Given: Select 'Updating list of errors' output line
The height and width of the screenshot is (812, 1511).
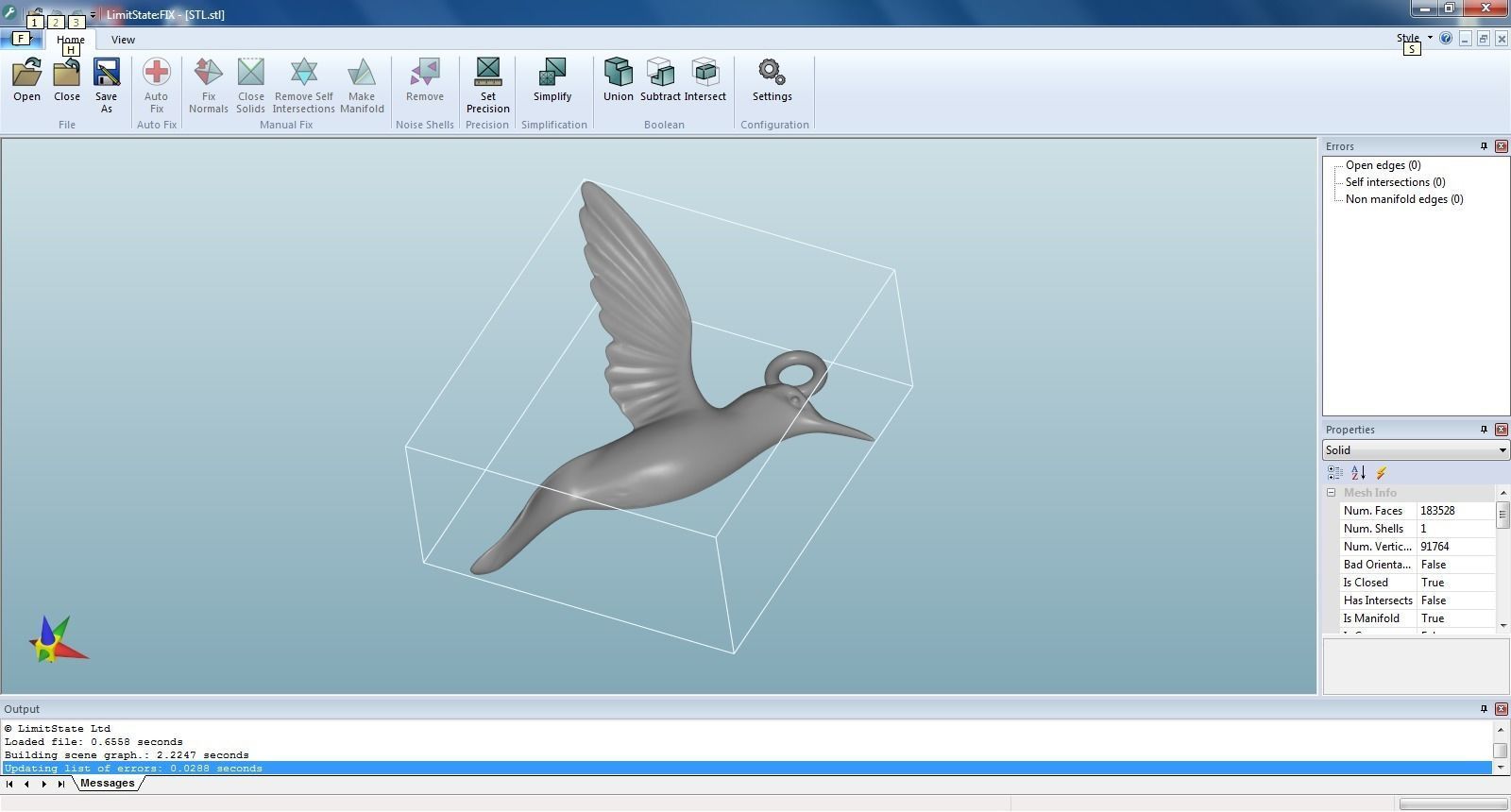Looking at the screenshot, I should (x=747, y=769).
